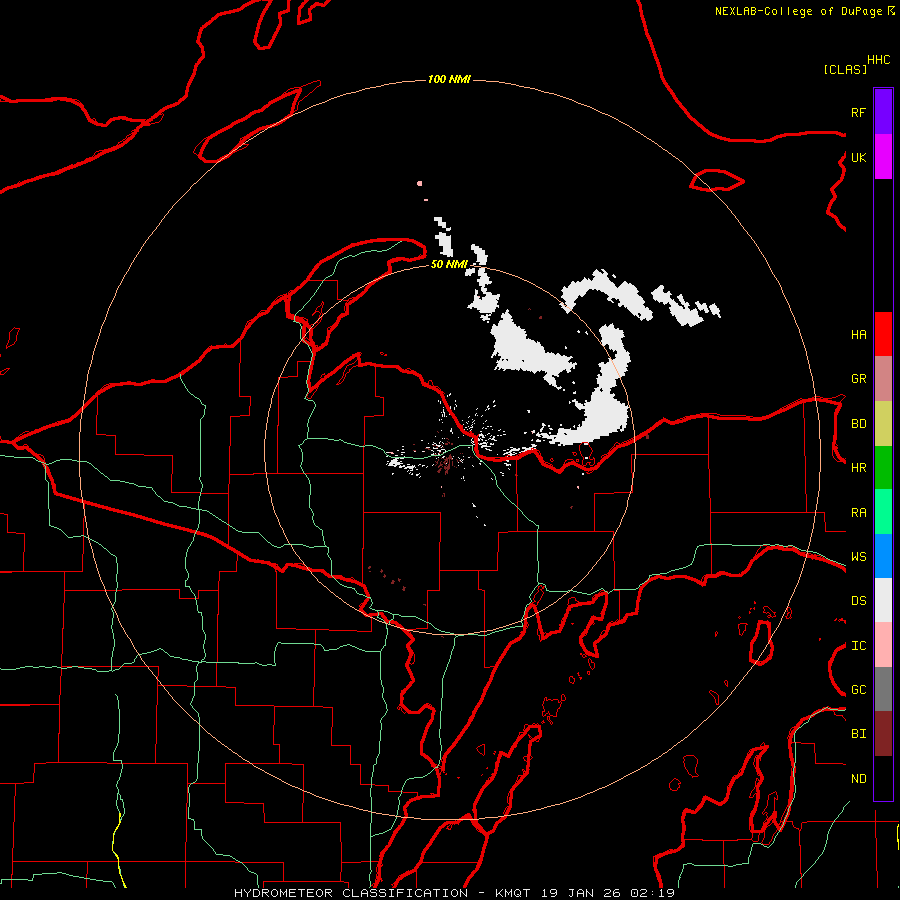Click the ND legend label

(858, 779)
